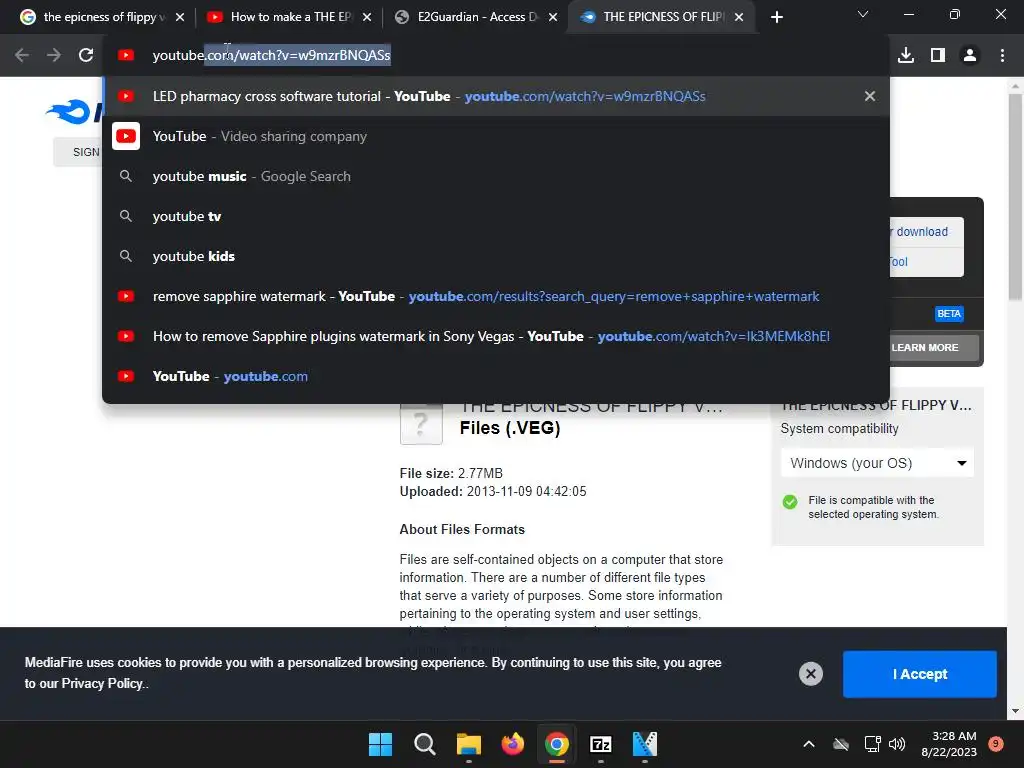Screen dimensions: 1024x768
Task: Open notifications badge showing 9
Action: click(996, 743)
